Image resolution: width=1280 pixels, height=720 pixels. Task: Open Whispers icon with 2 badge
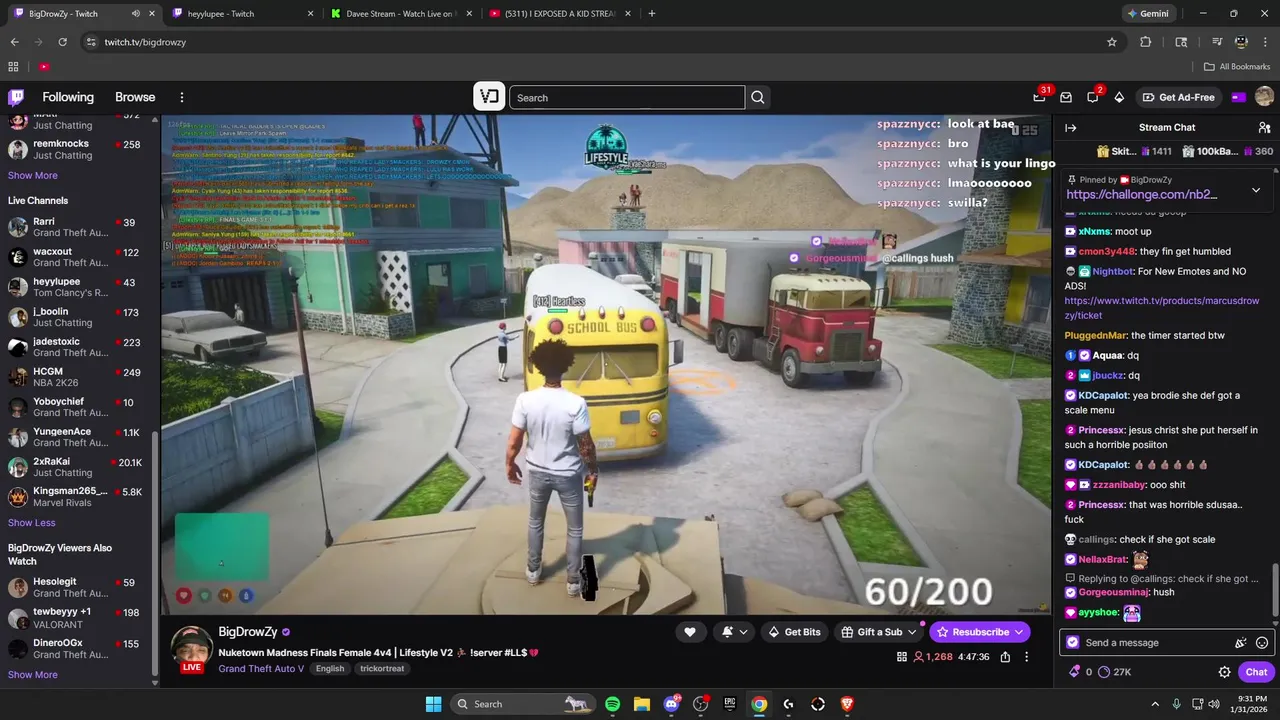click(1092, 97)
